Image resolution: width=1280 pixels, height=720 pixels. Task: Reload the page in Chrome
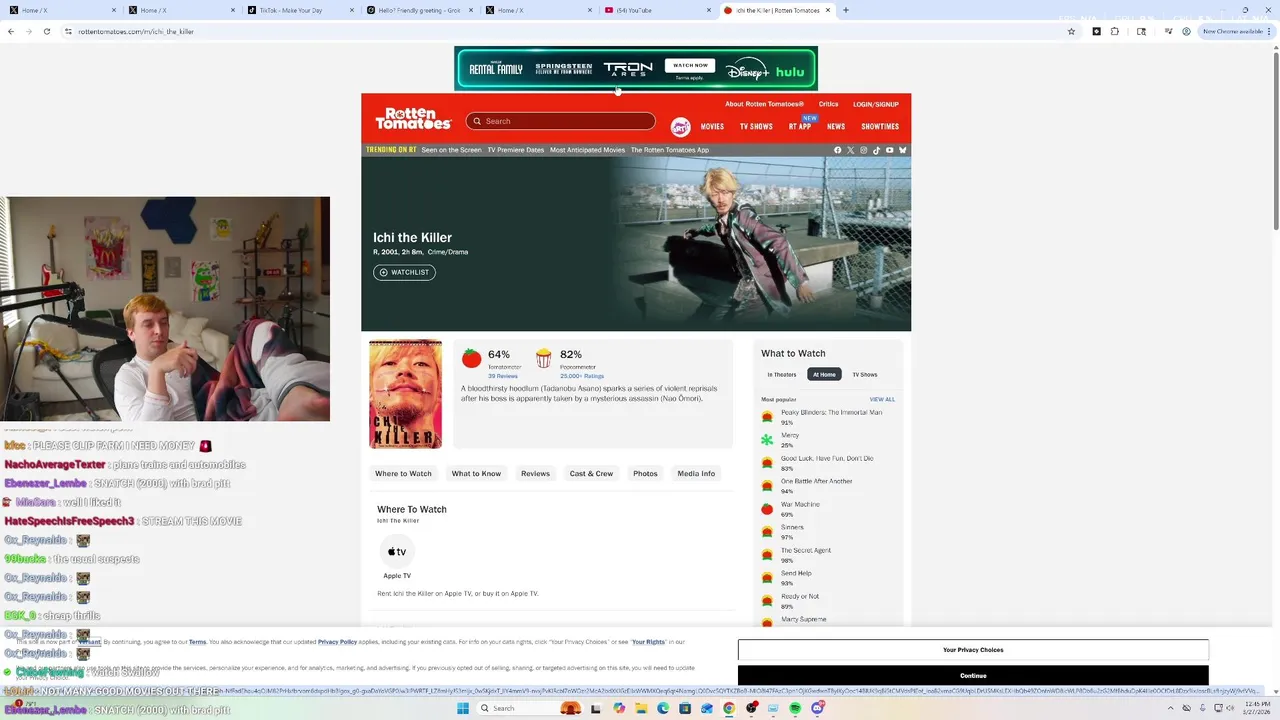pos(46,31)
